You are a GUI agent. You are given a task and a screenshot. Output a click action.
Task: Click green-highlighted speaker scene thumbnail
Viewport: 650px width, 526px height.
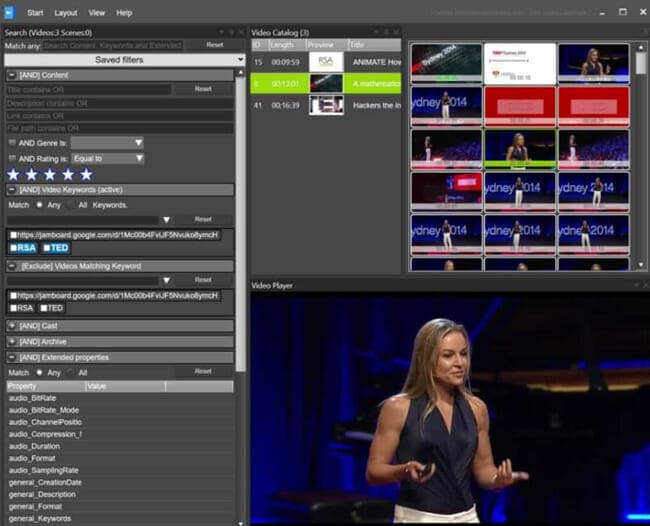pos(520,149)
